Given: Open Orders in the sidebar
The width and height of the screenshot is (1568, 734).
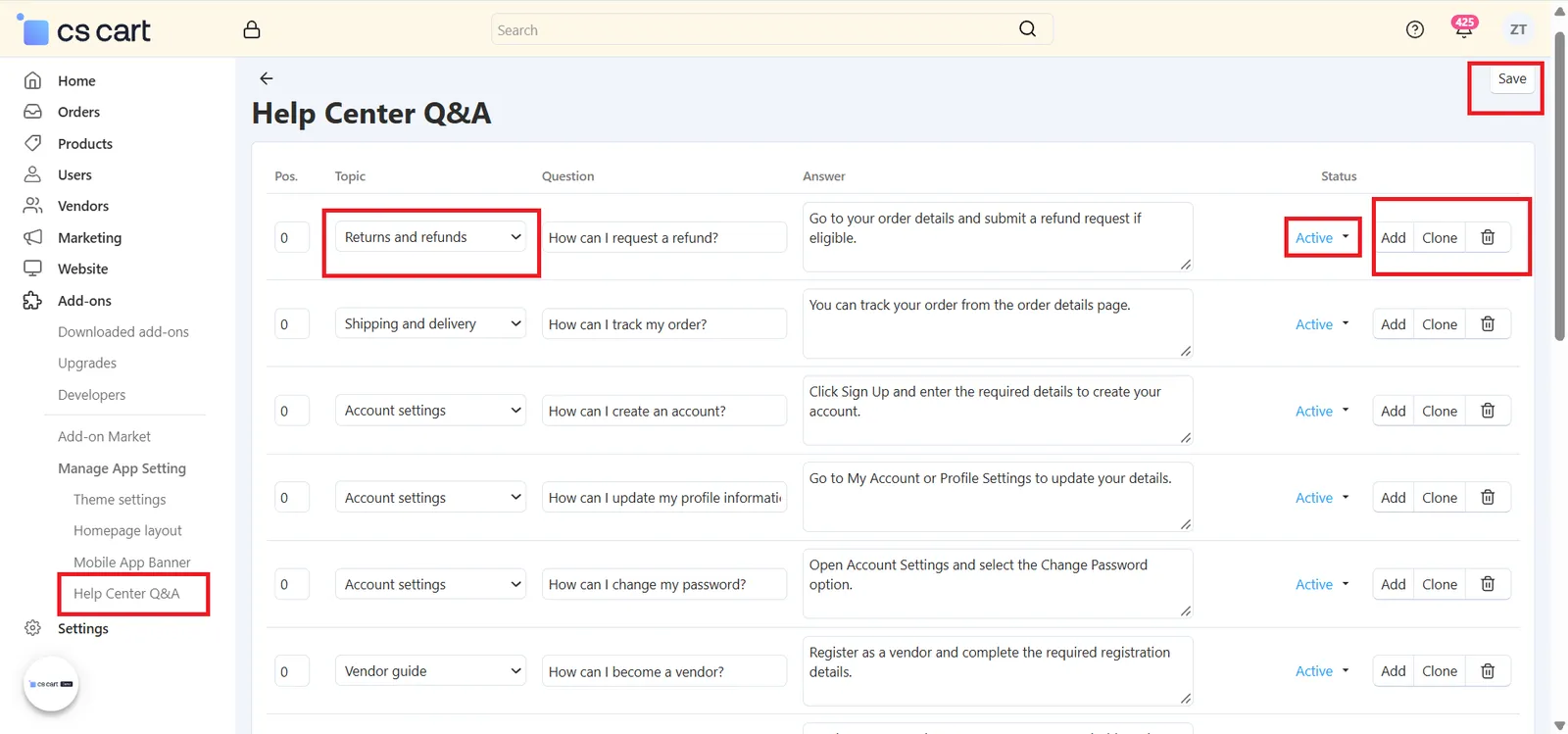Looking at the screenshot, I should click(78, 112).
